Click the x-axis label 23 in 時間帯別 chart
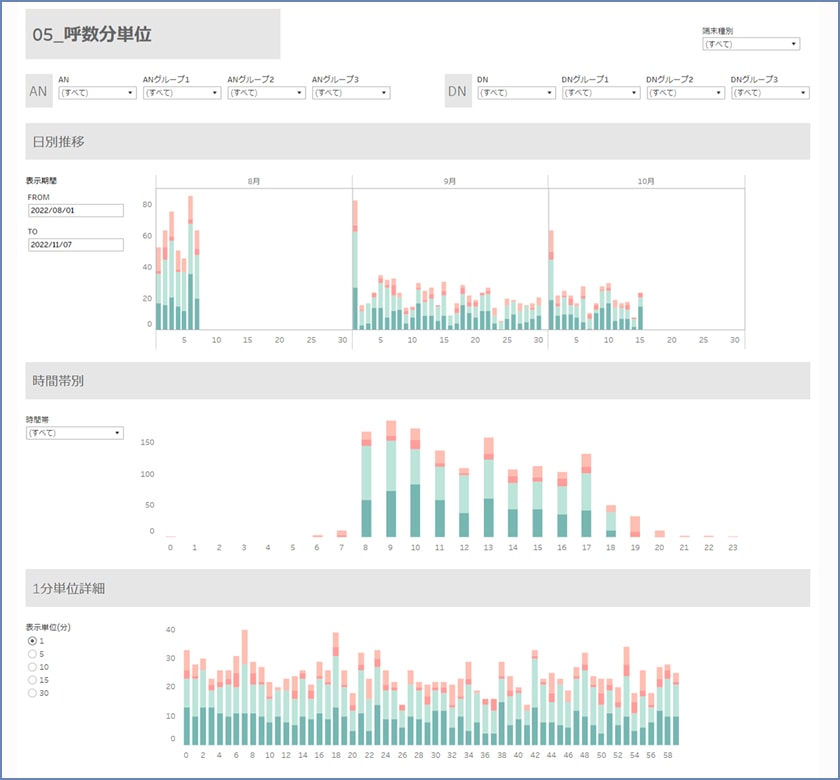The height and width of the screenshot is (780, 840). pos(733,548)
